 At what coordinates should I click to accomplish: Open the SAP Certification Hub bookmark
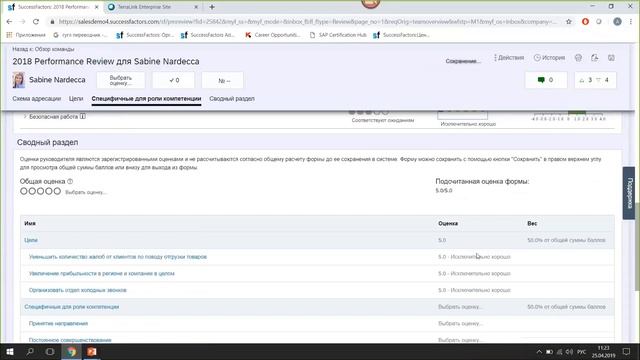[338, 35]
